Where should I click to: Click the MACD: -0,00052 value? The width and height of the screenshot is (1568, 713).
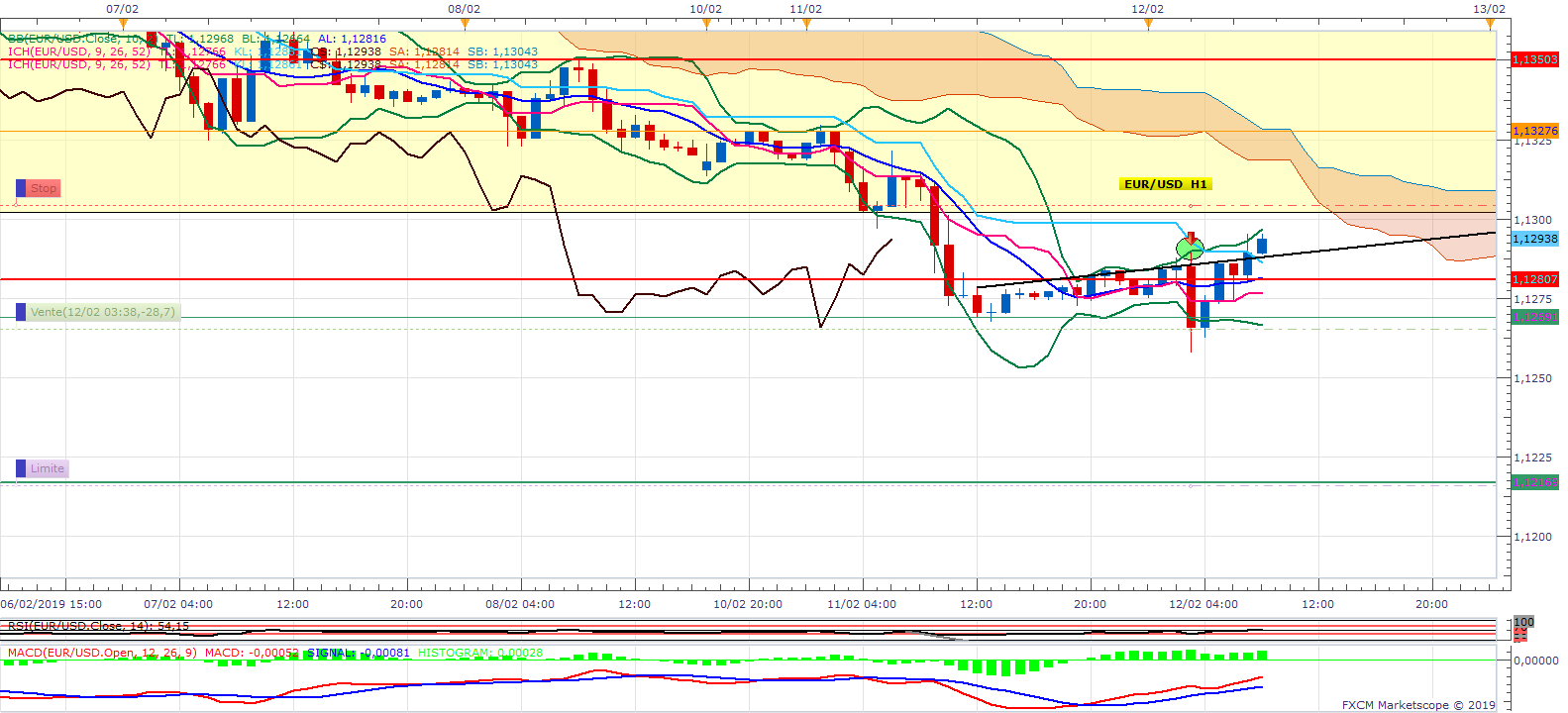coord(252,653)
